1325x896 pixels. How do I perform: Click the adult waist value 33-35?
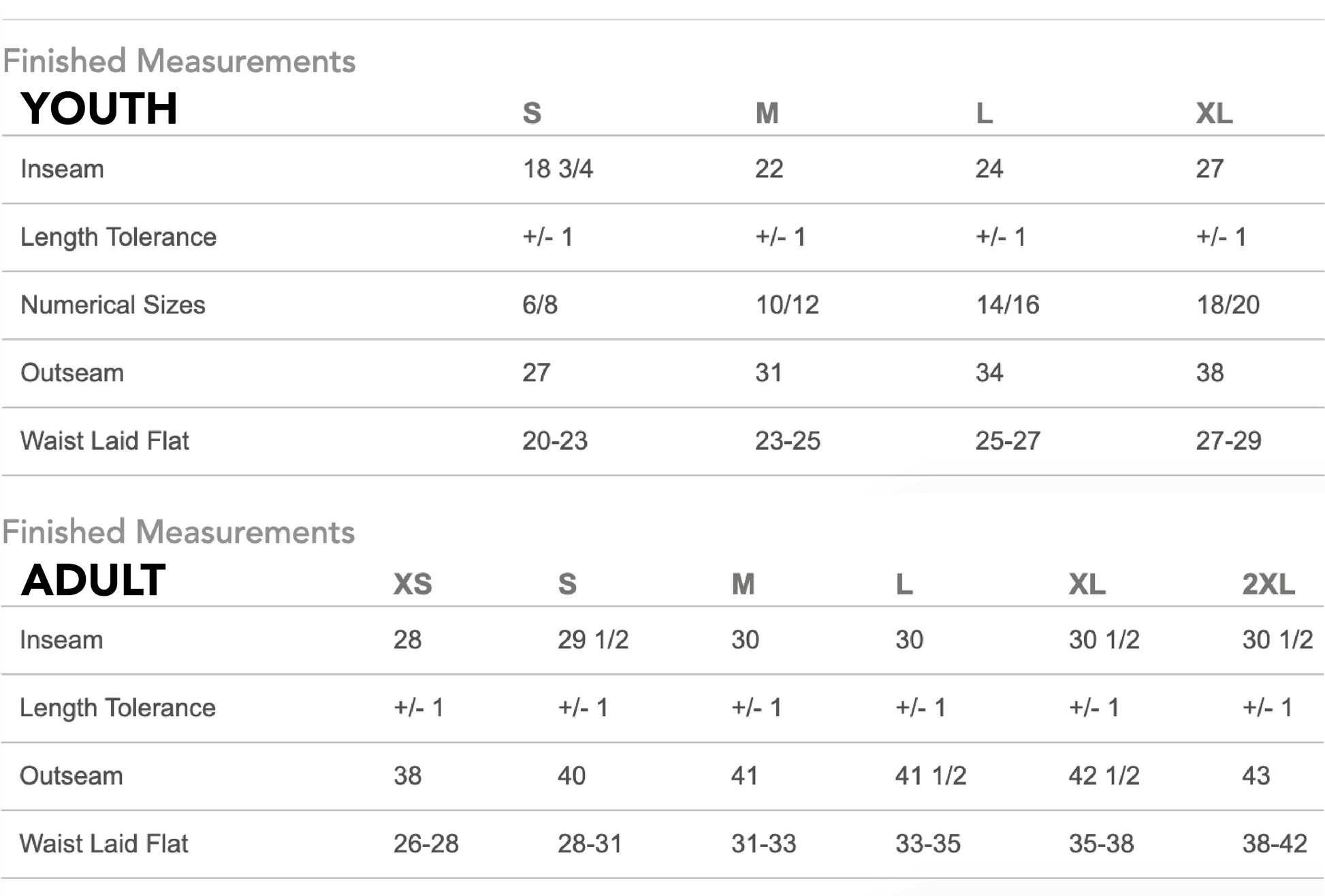click(928, 844)
